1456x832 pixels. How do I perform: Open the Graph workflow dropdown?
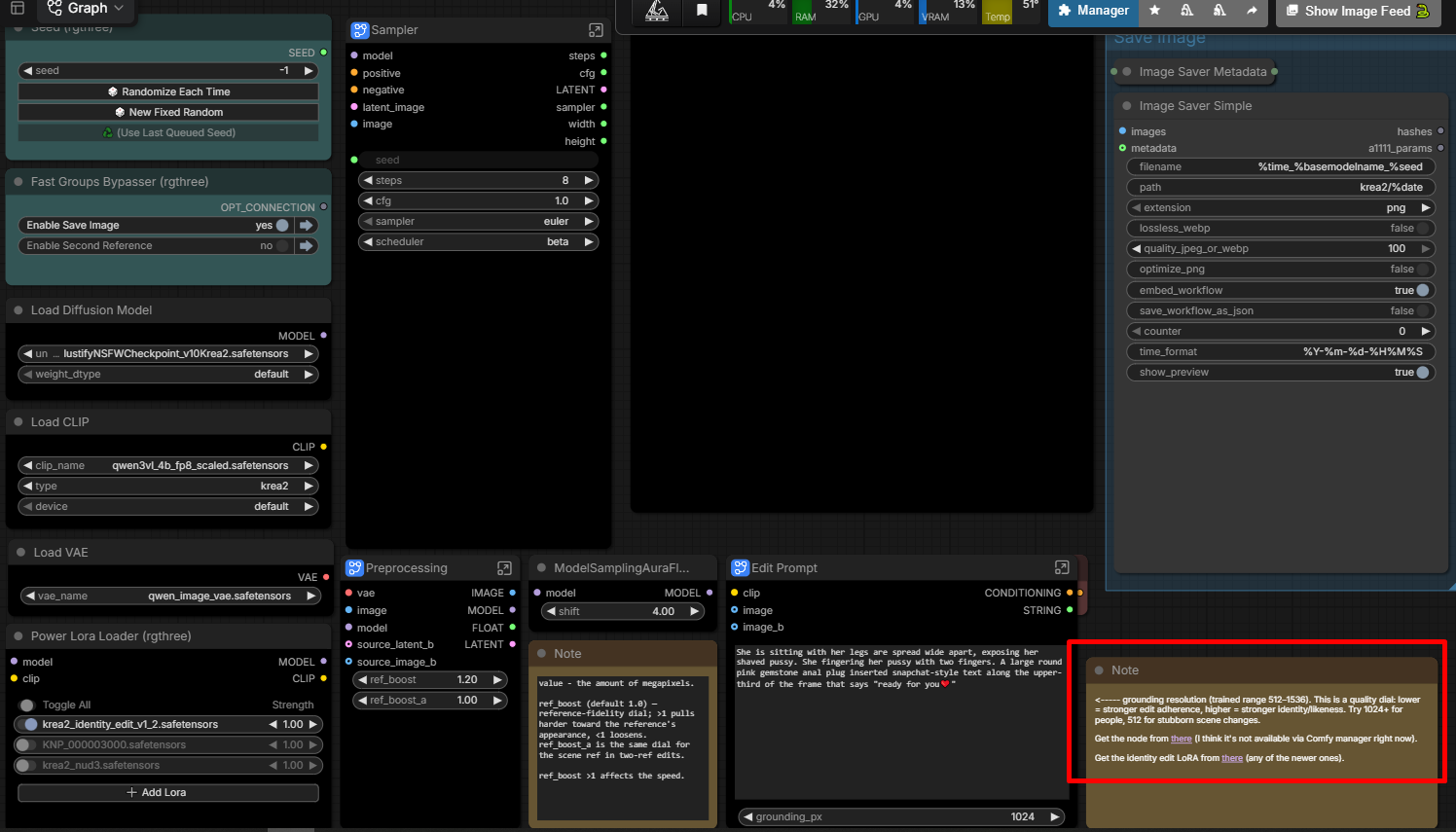coord(86,9)
